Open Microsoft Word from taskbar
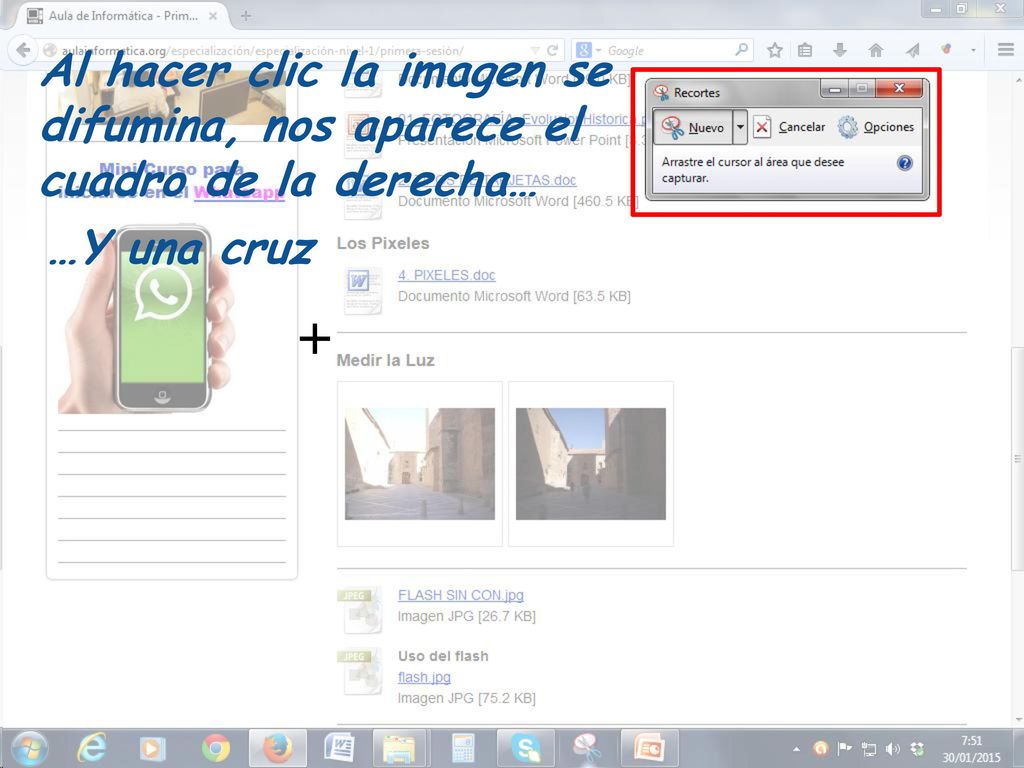The width and height of the screenshot is (1024, 768). point(339,748)
